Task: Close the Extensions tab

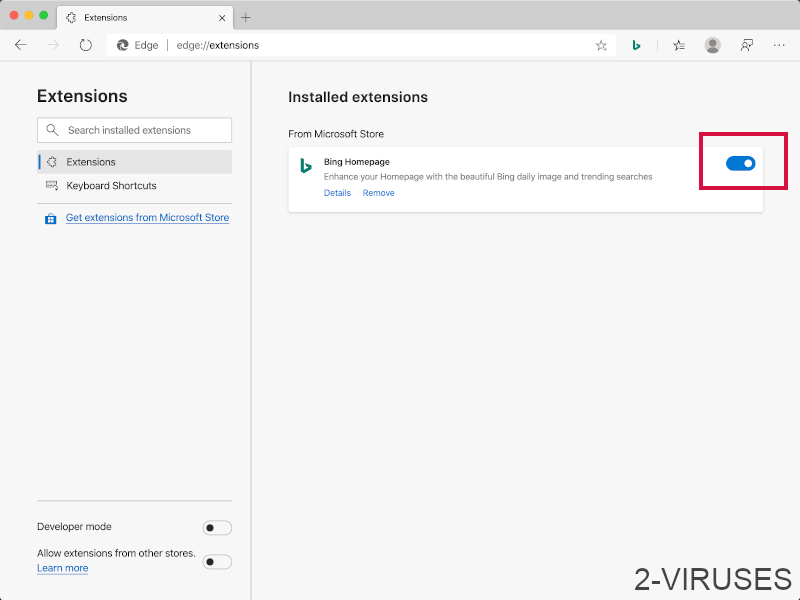Action: pos(222,18)
